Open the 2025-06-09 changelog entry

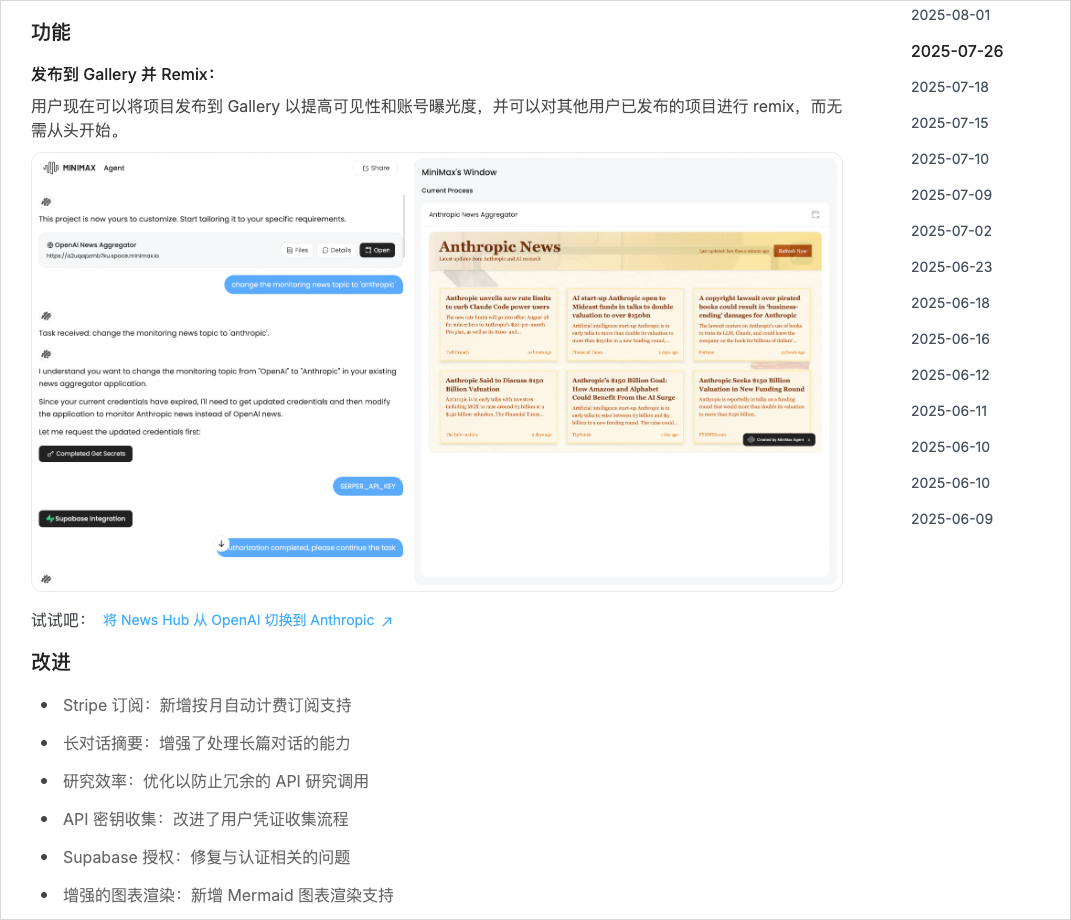(x=950, y=519)
